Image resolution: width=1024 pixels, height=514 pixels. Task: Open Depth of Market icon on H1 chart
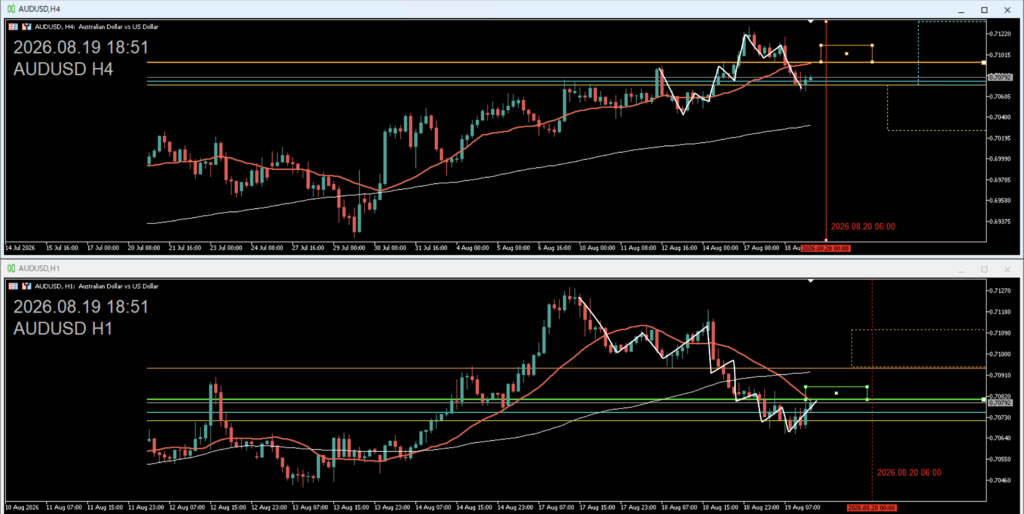click(x=27, y=286)
